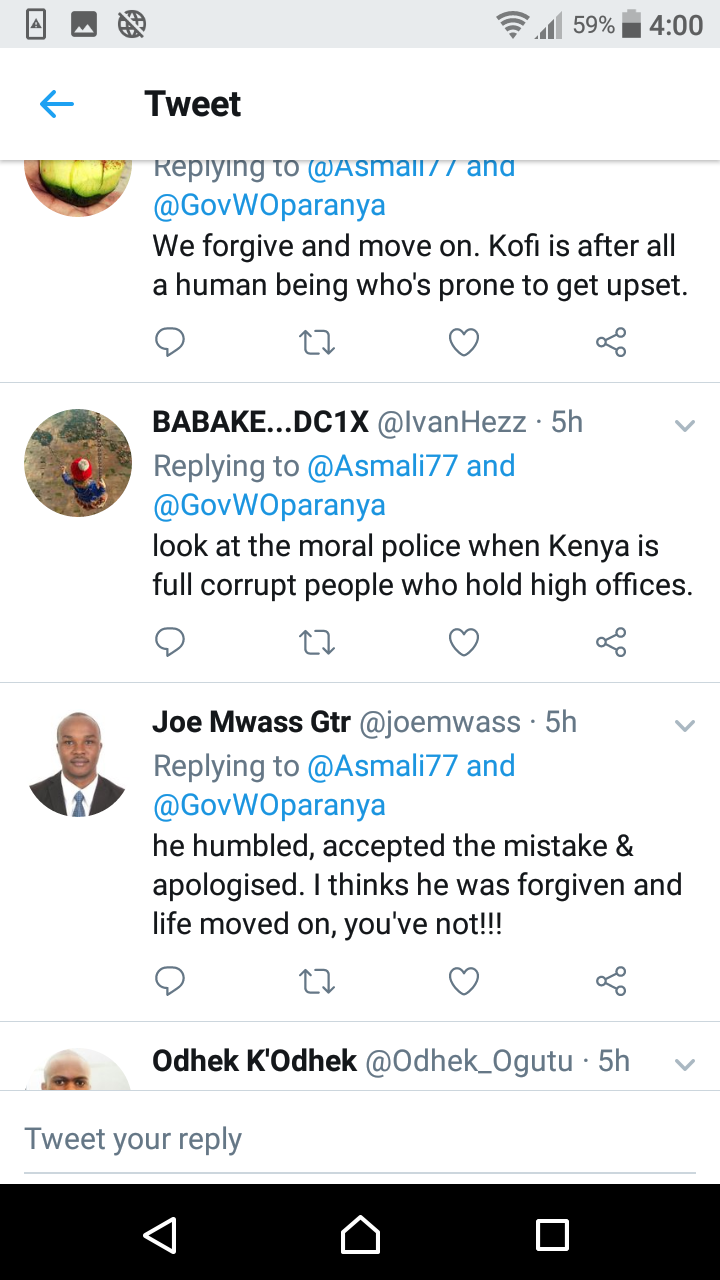Retweet the BABAKE...DC1X tweet
720x1280 pixels.
click(x=317, y=643)
